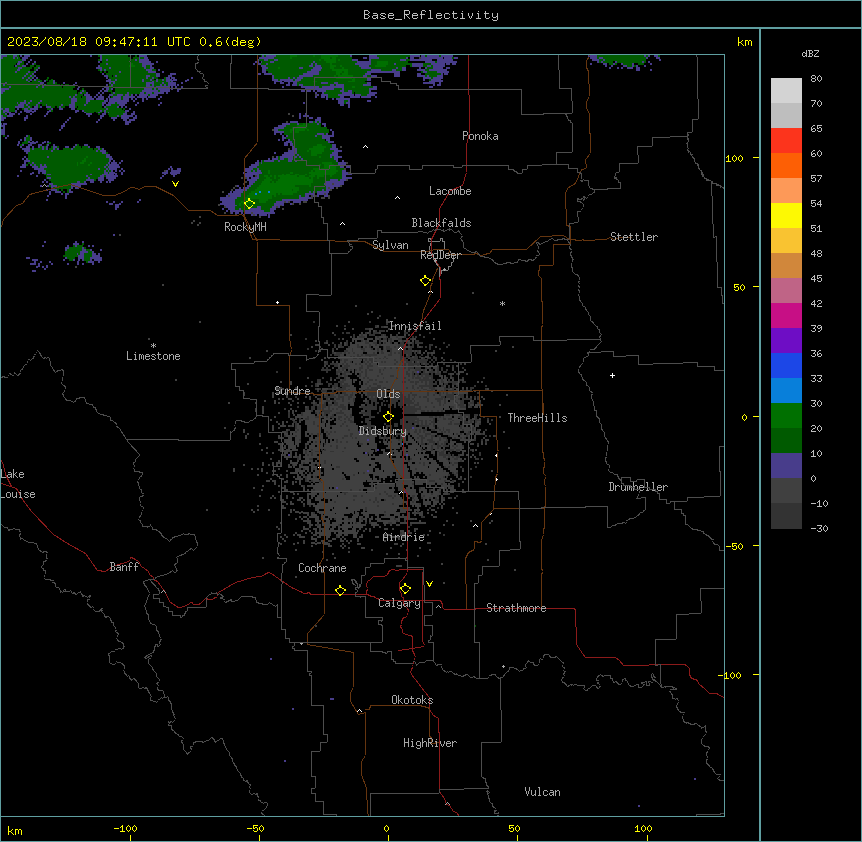Click the Airdrie label
Image resolution: width=862 pixels, height=842 pixels.
(x=404, y=537)
